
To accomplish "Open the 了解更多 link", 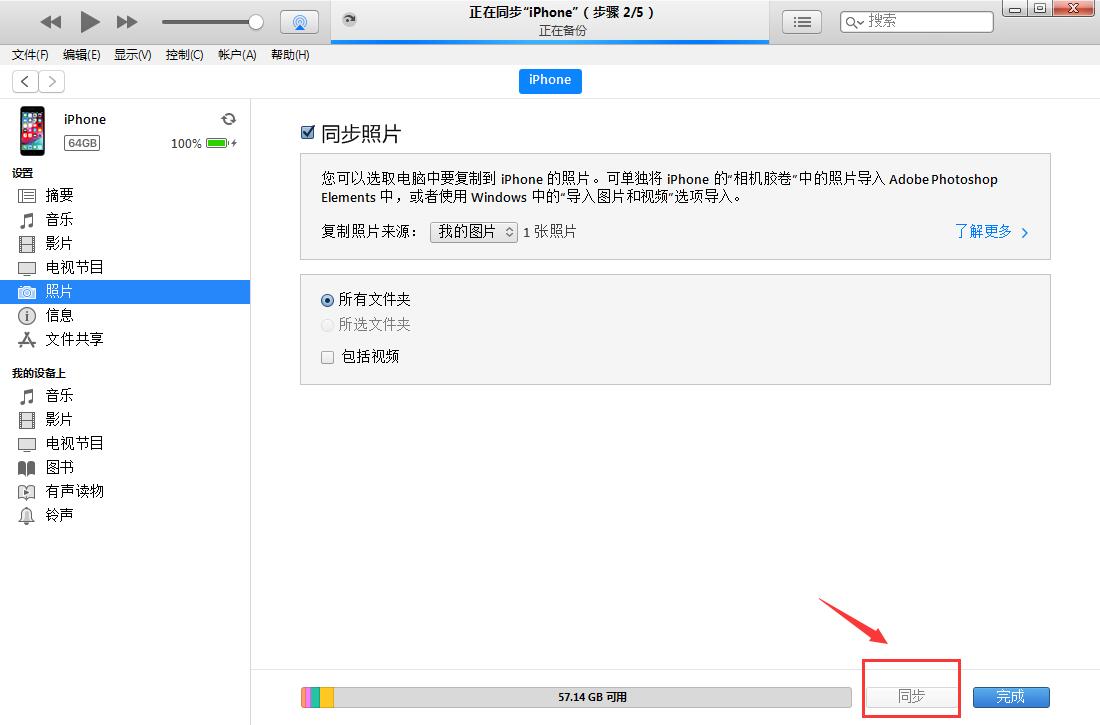I will tap(985, 231).
